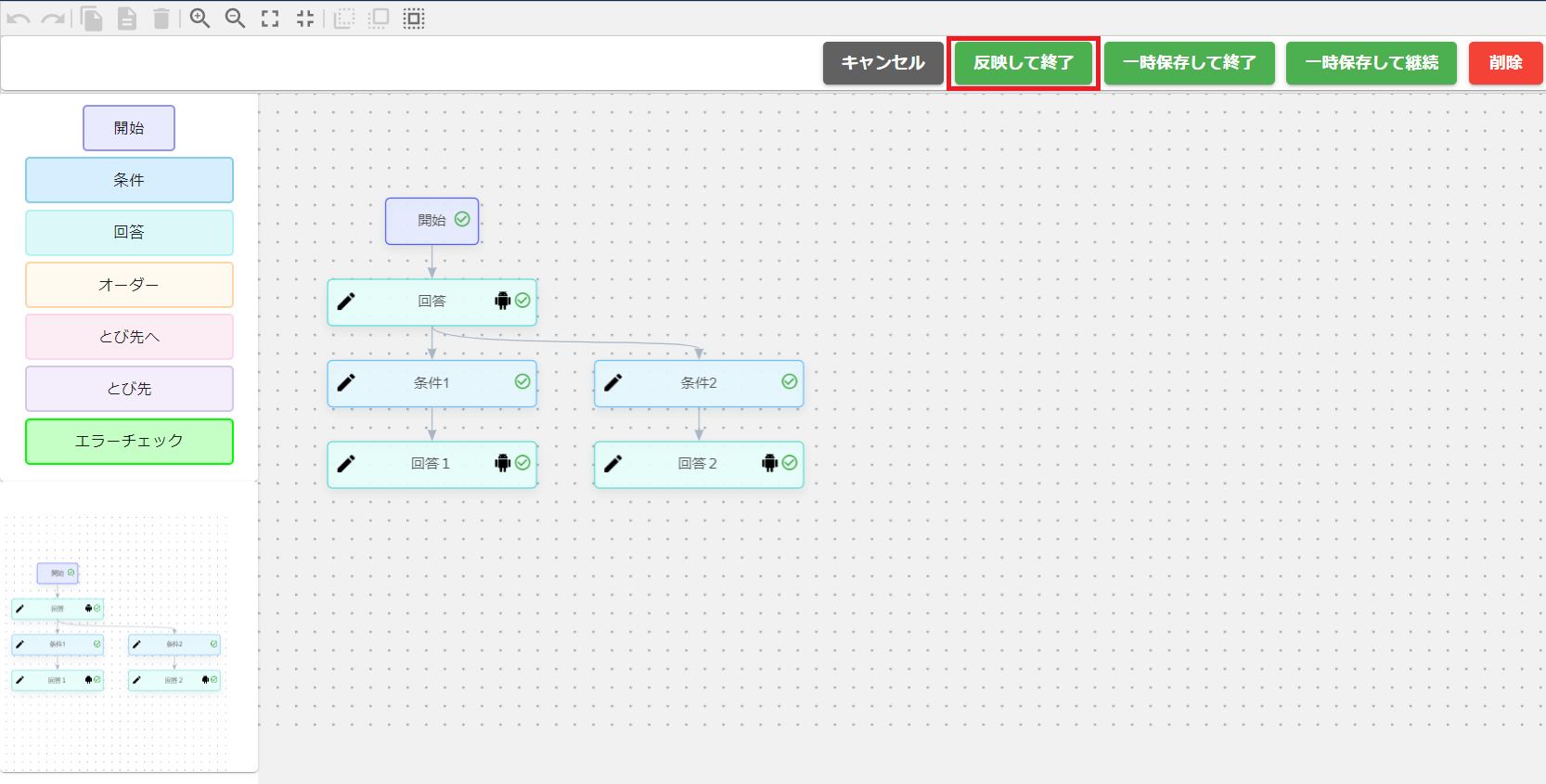Click the 反映して終了 button
Viewport: 1546px width, 784px height.
point(1023,63)
